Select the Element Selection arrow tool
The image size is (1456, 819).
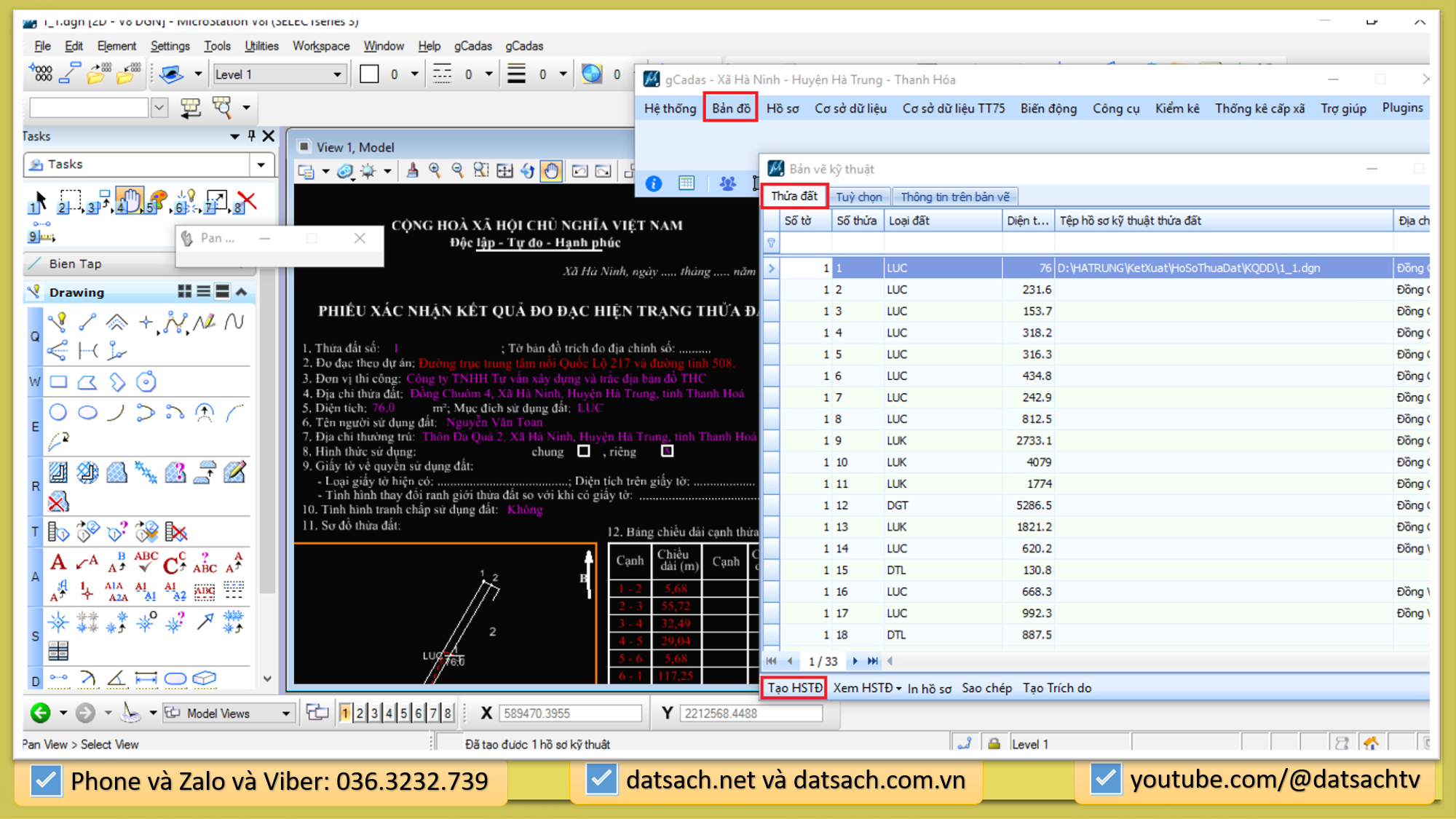[39, 199]
